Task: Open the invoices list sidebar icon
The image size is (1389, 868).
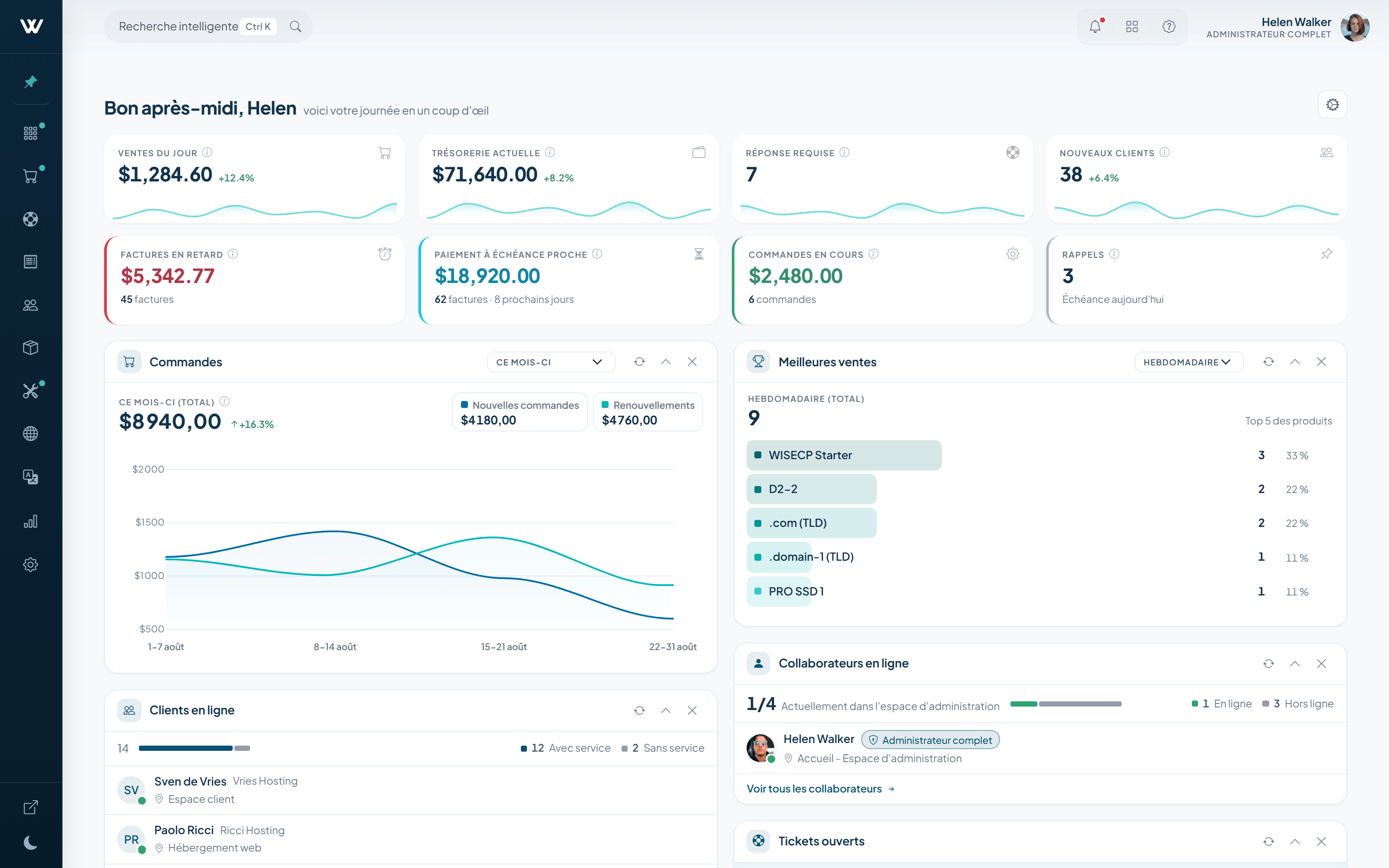Action: tap(31, 262)
